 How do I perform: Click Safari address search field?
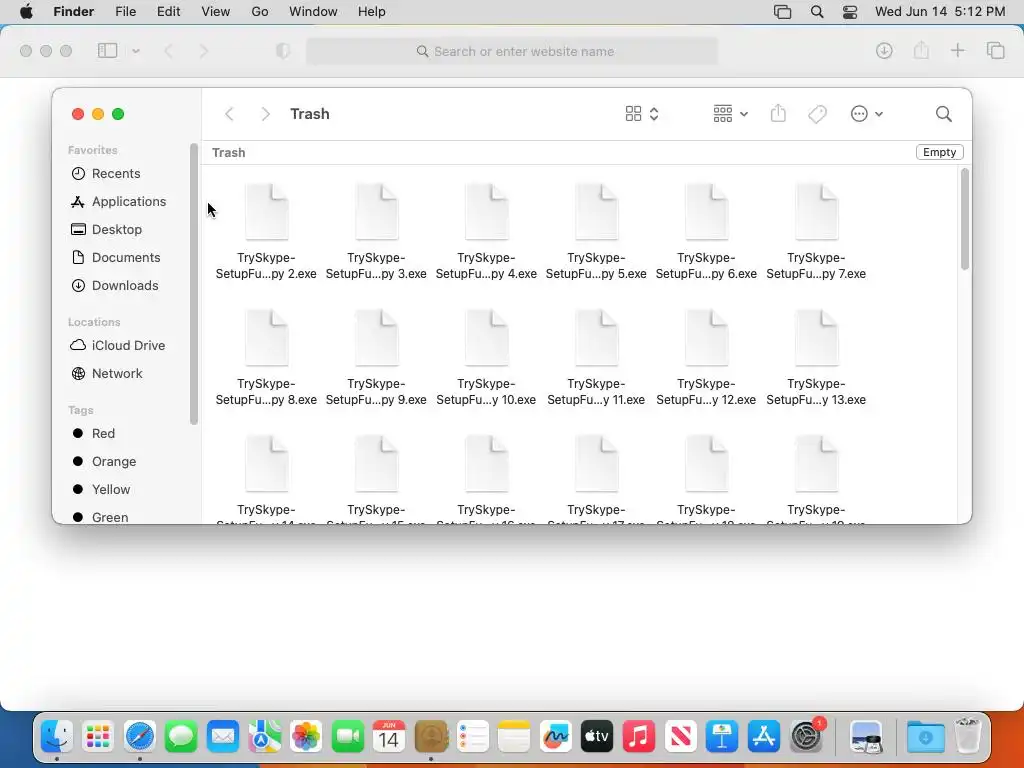[x=511, y=52]
